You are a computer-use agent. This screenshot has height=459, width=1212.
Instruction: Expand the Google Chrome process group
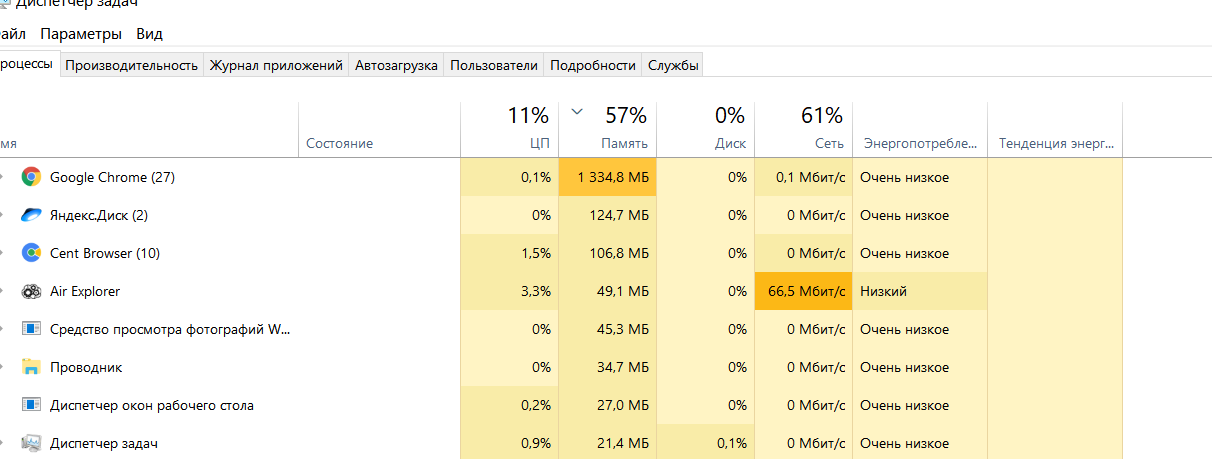pos(3,177)
